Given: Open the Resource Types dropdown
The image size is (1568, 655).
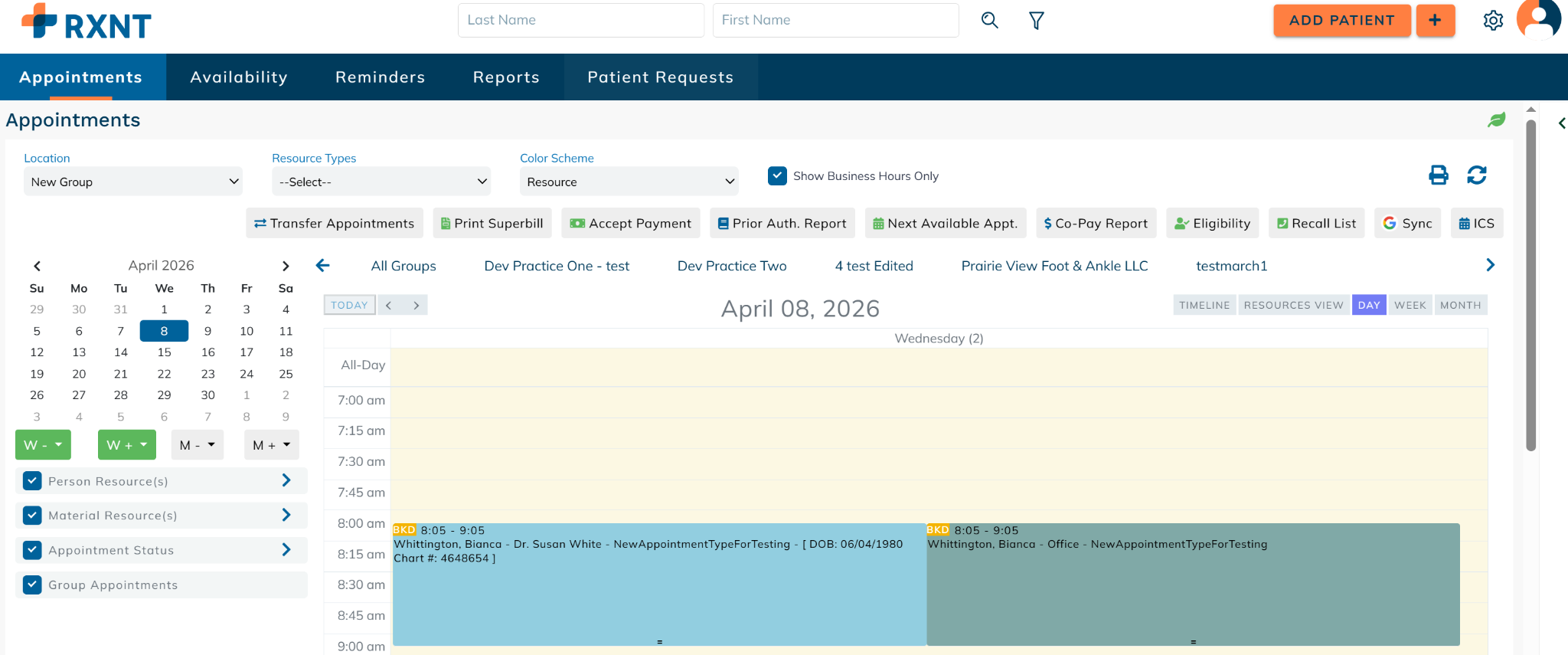Looking at the screenshot, I should (x=381, y=182).
